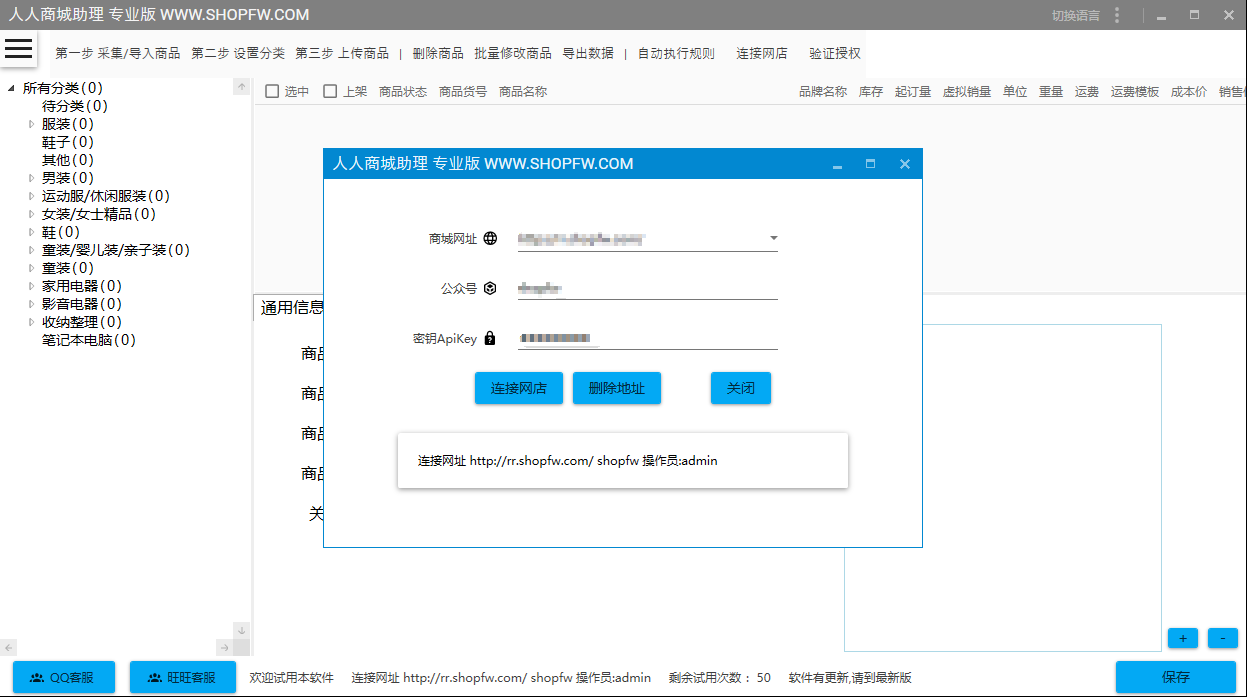Image resolution: width=1247 pixels, height=697 pixels.
Task: Contact QQ客服 support
Action: pyautogui.click(x=64, y=677)
